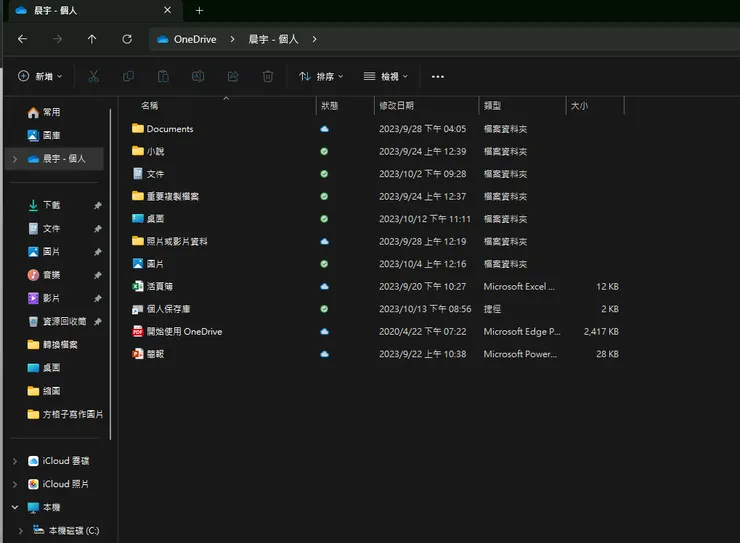Open the 檢視 view dropdown
740x543 pixels.
[x=386, y=76]
